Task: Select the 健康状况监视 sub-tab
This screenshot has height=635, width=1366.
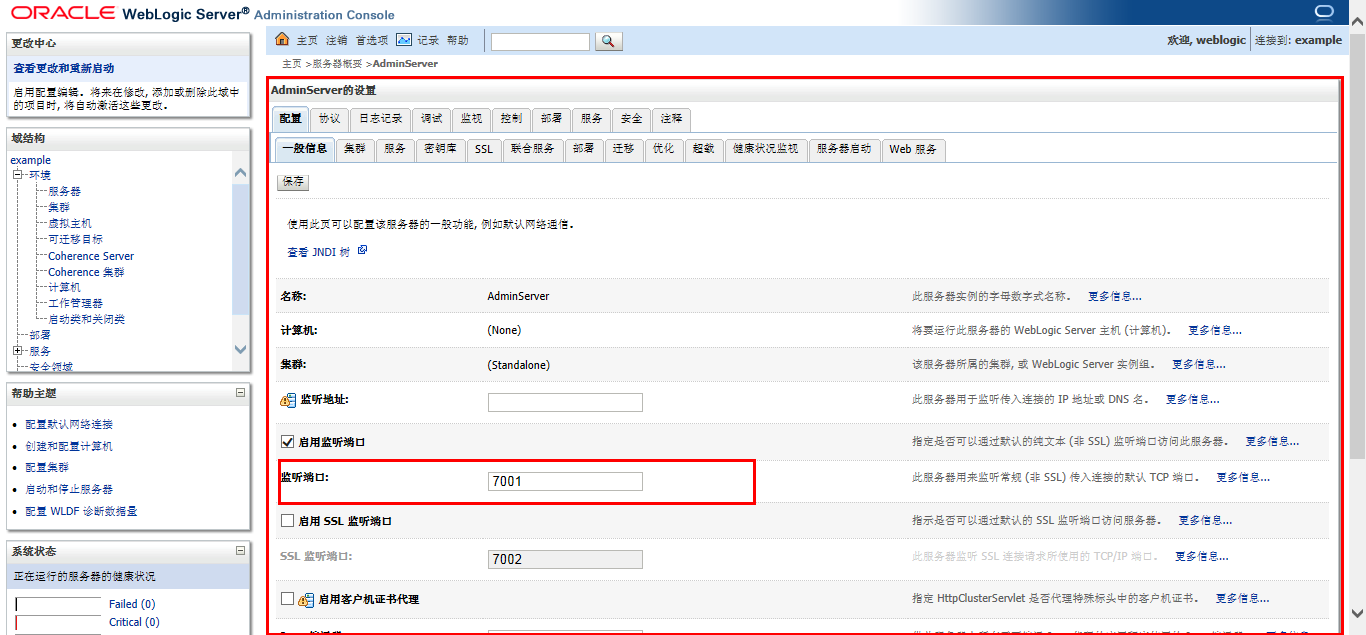Action: [765, 149]
